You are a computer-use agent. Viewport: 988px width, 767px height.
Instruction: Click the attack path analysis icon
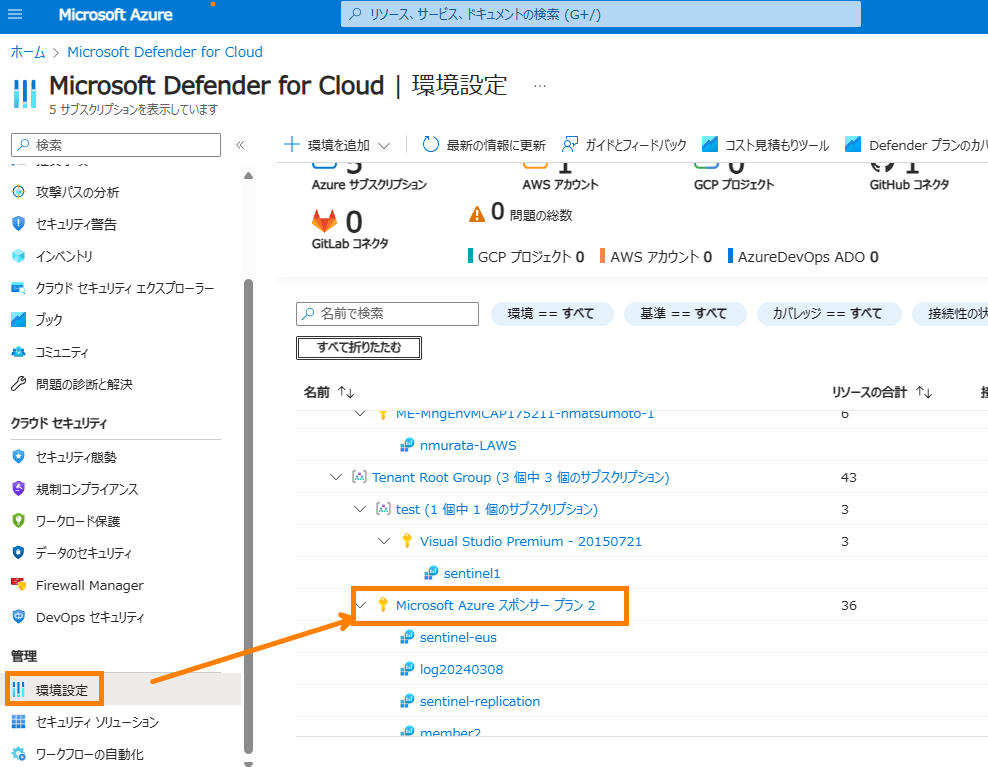(18, 192)
